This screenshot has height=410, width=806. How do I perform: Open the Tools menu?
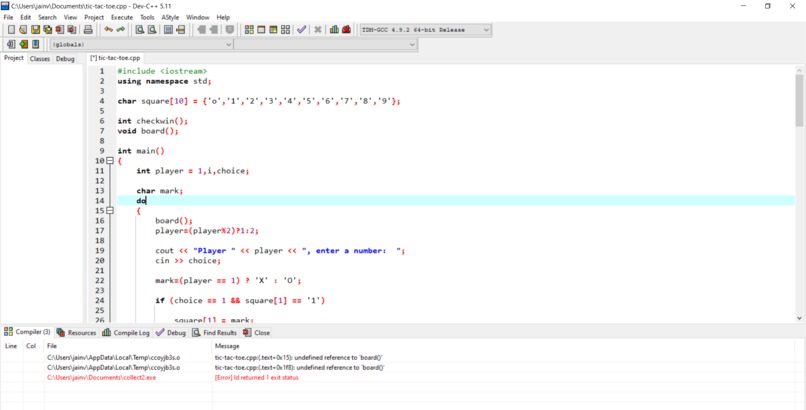point(147,17)
